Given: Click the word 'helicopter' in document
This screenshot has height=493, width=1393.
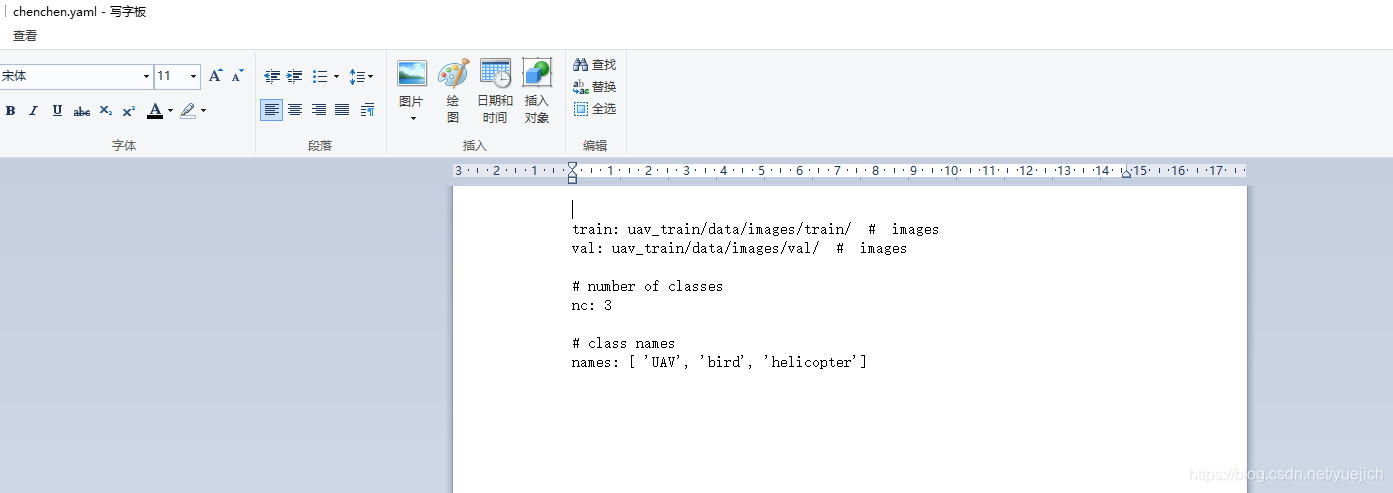Looking at the screenshot, I should pos(812,362).
